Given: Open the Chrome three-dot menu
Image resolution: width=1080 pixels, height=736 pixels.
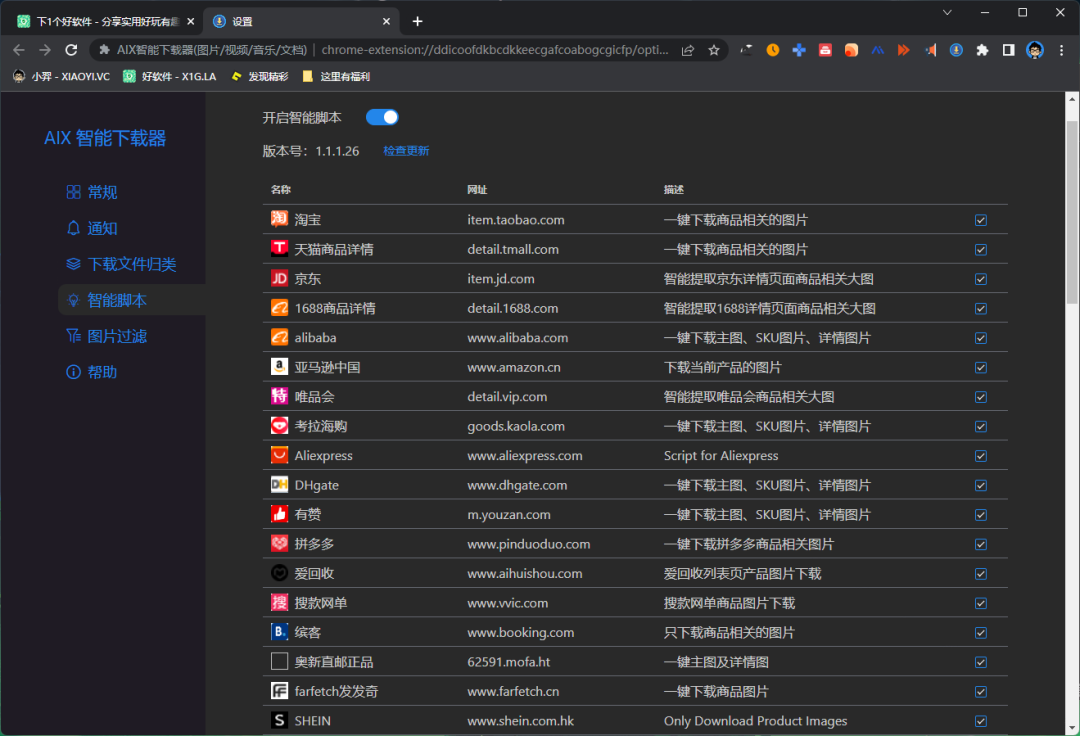Looking at the screenshot, I should [x=1061, y=50].
